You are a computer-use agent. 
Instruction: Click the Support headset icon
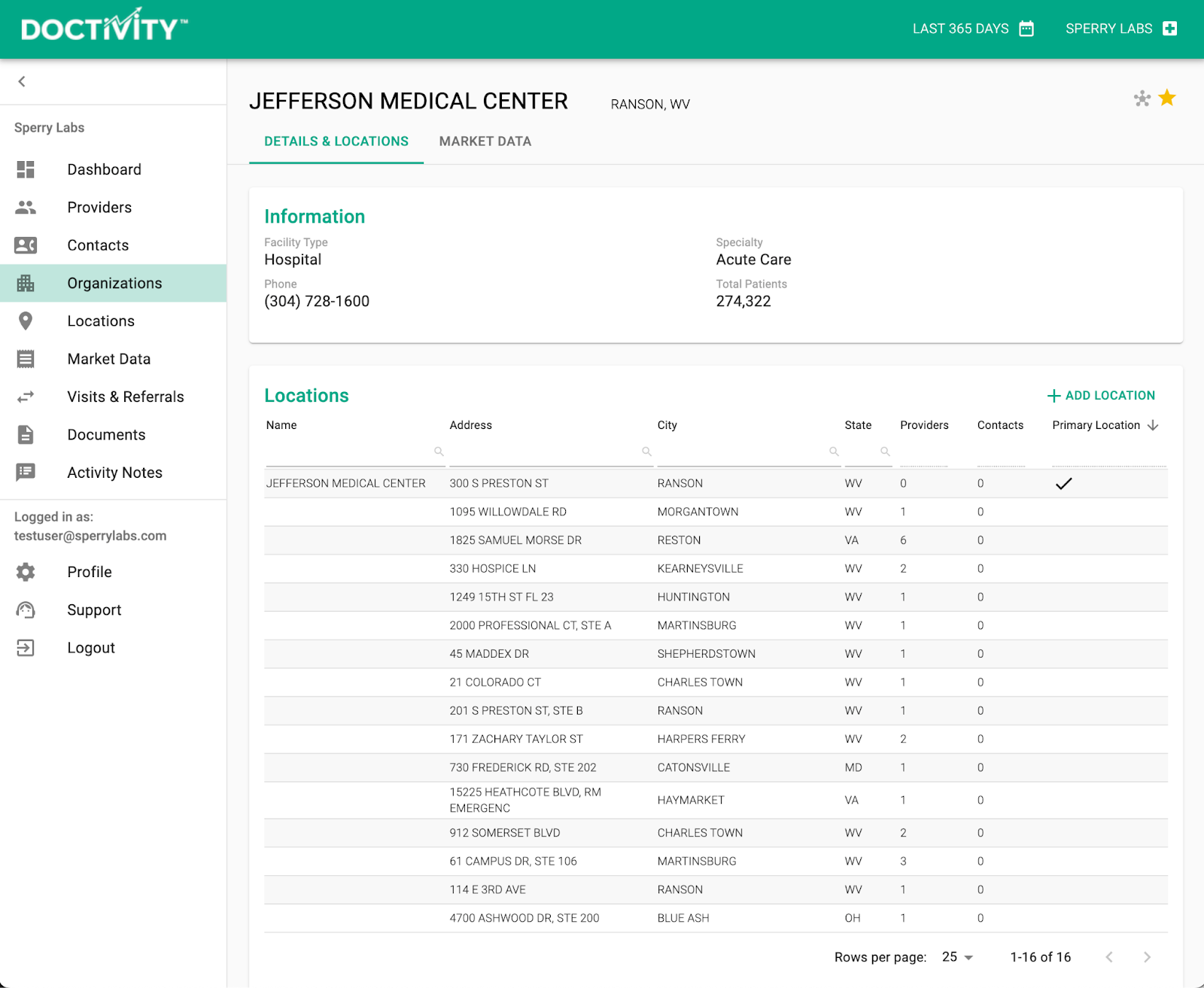26,610
